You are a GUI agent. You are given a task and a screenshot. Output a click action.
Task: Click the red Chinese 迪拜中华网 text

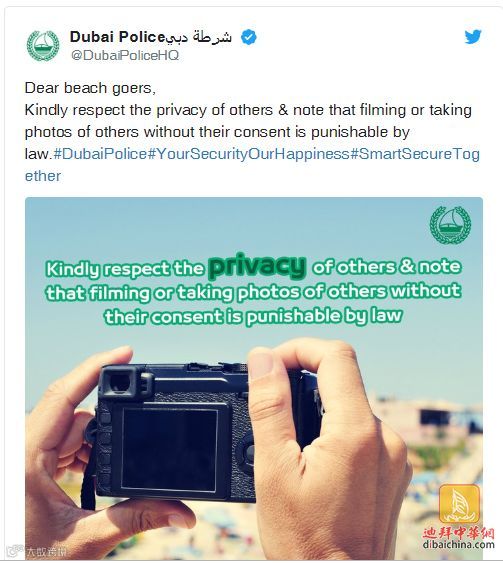tap(458, 532)
